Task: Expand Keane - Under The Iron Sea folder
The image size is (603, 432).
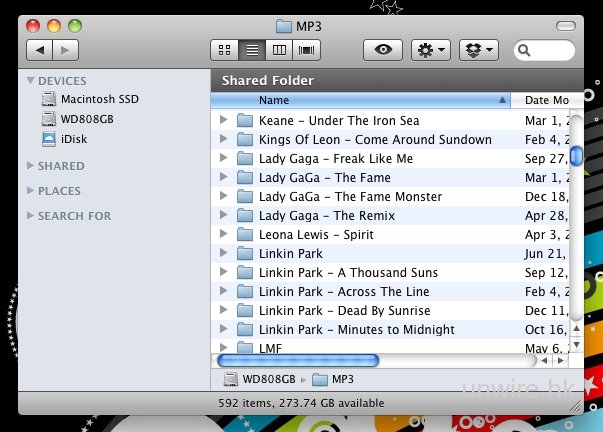Action: click(x=223, y=121)
